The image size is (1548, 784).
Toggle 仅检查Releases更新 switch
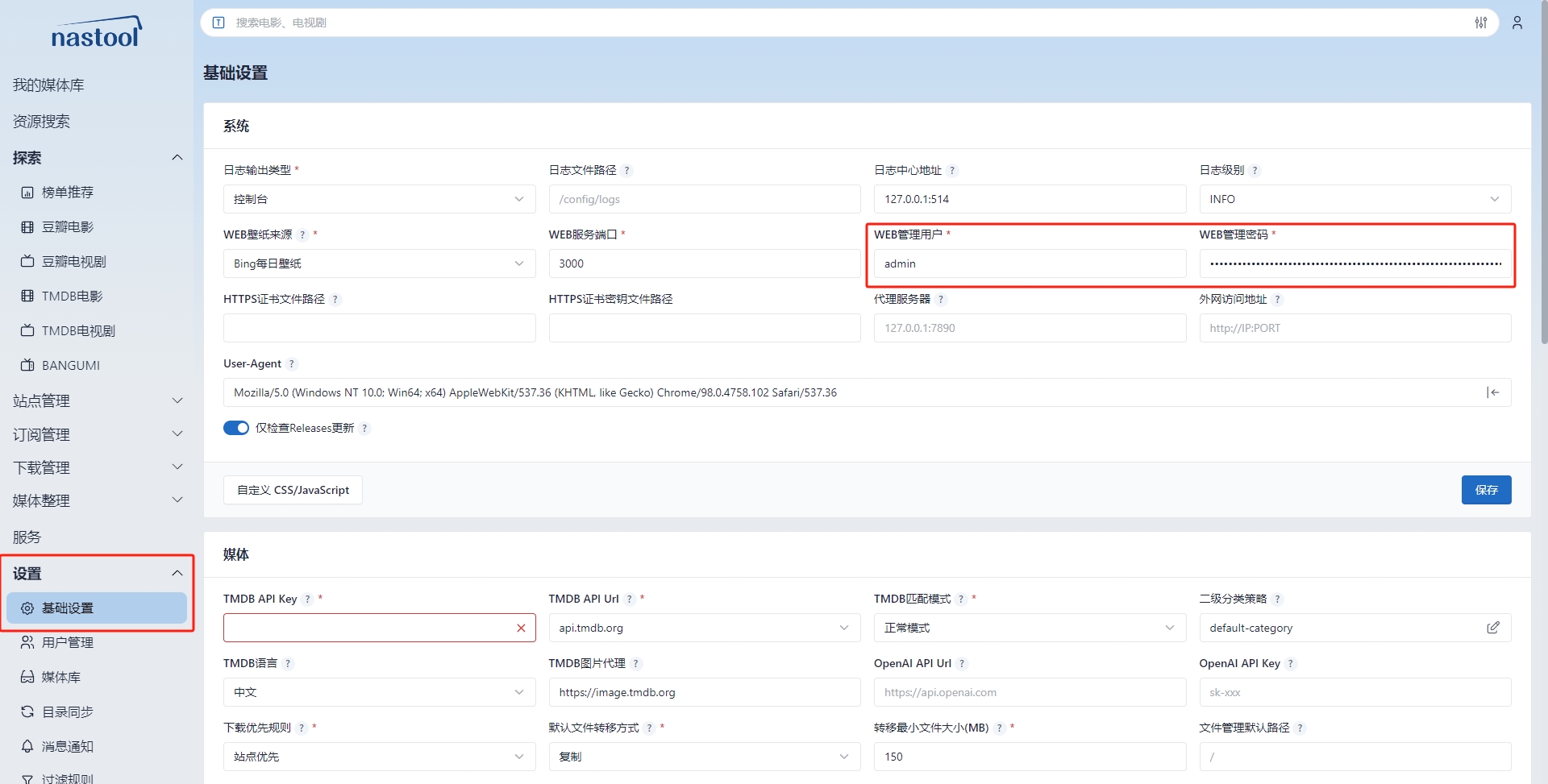tap(236, 428)
